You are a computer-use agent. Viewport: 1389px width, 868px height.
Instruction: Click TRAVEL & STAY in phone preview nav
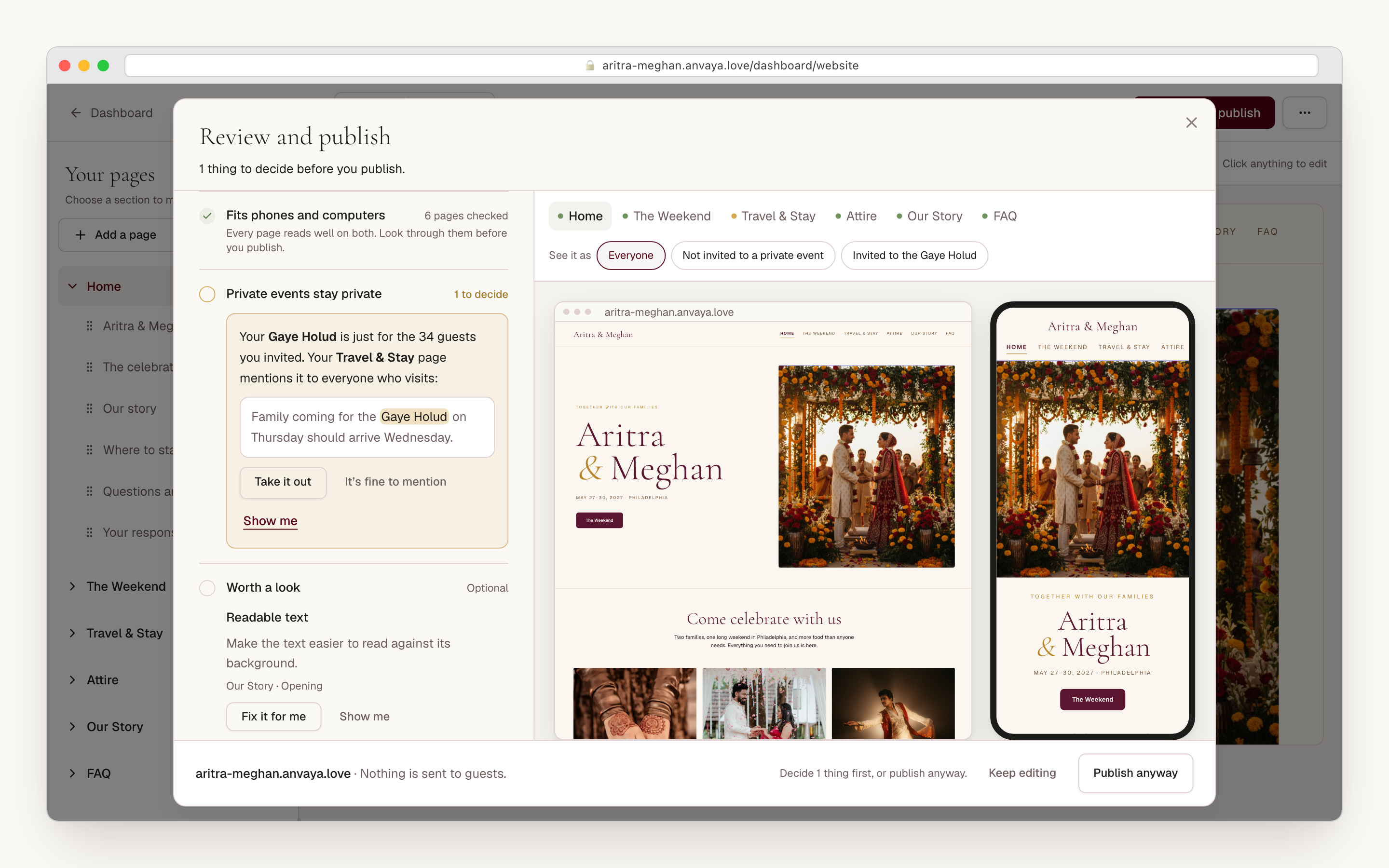pos(1124,347)
